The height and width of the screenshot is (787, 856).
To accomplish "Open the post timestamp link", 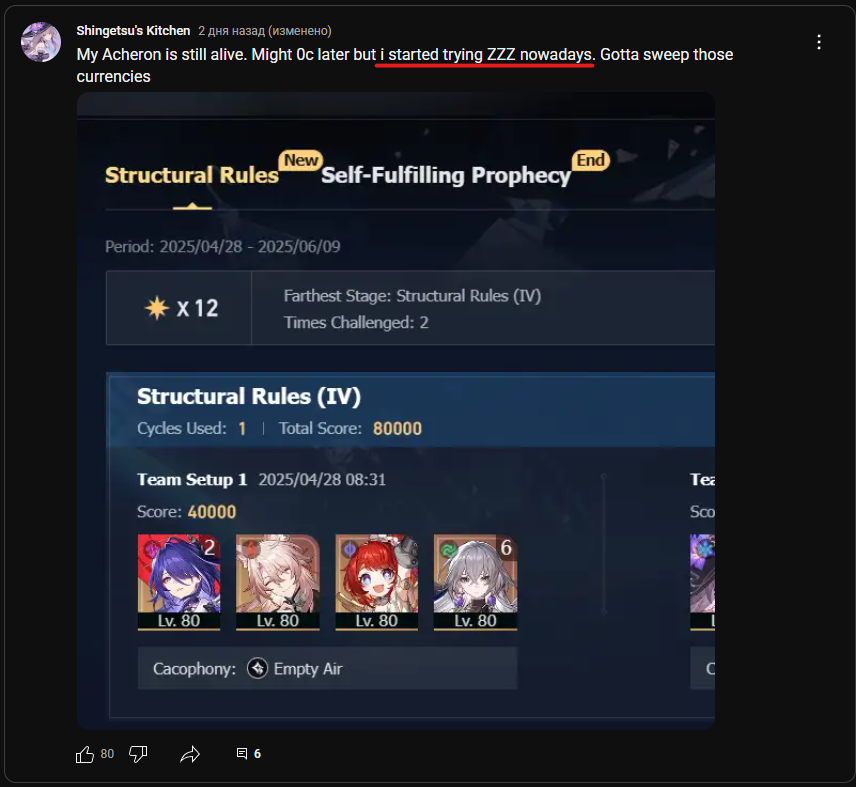I will click(x=264, y=31).
